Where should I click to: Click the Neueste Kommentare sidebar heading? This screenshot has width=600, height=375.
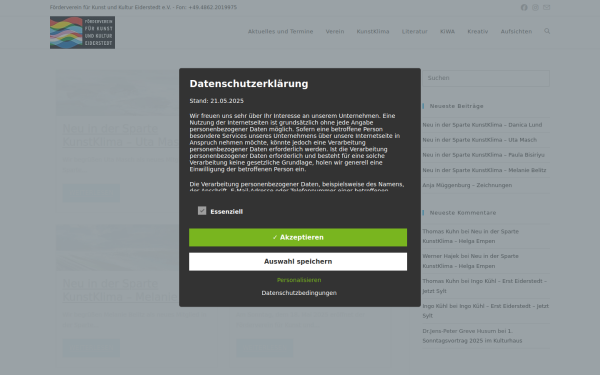tap(463, 213)
